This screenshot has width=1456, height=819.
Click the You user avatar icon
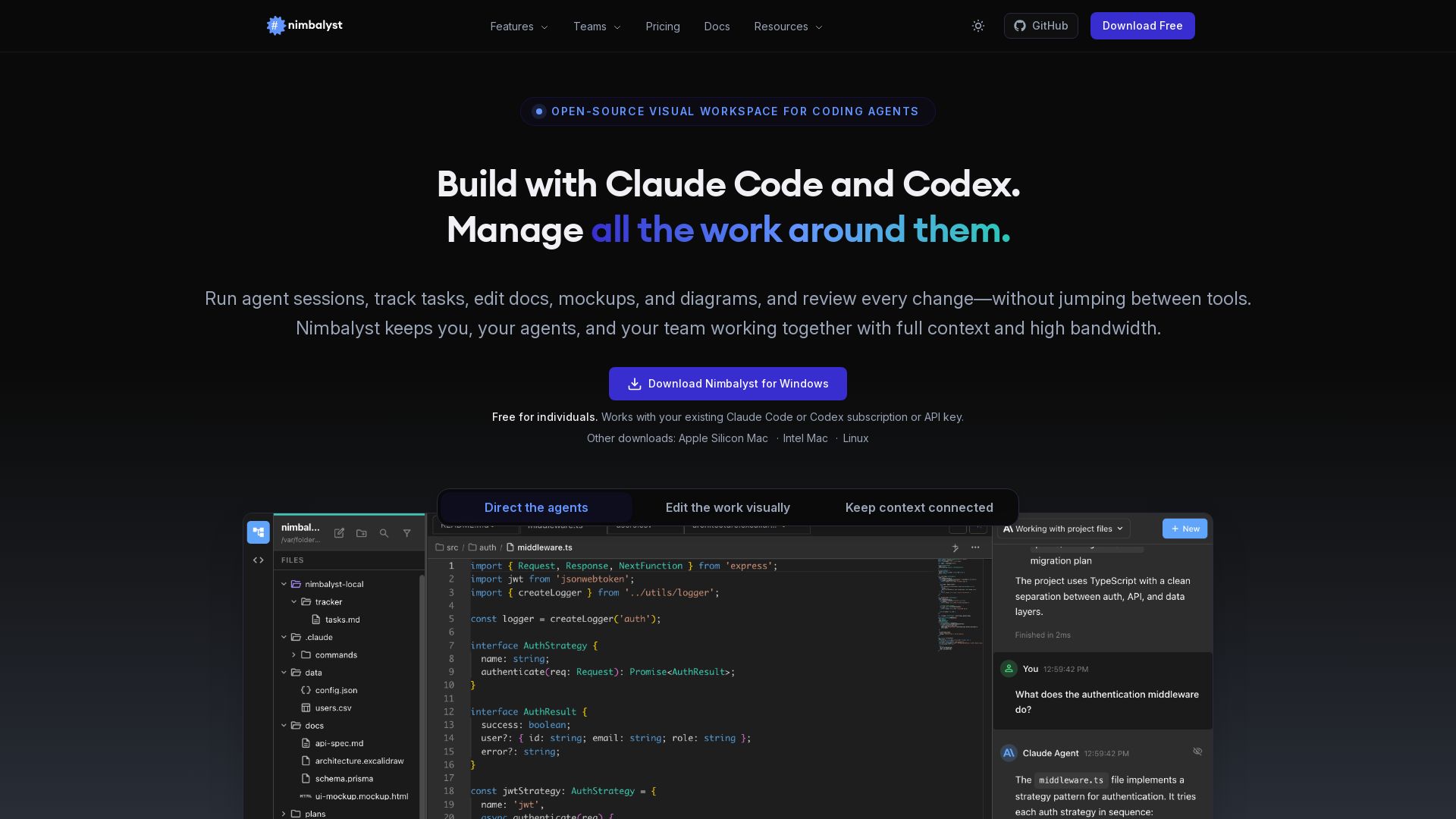coord(1009,669)
